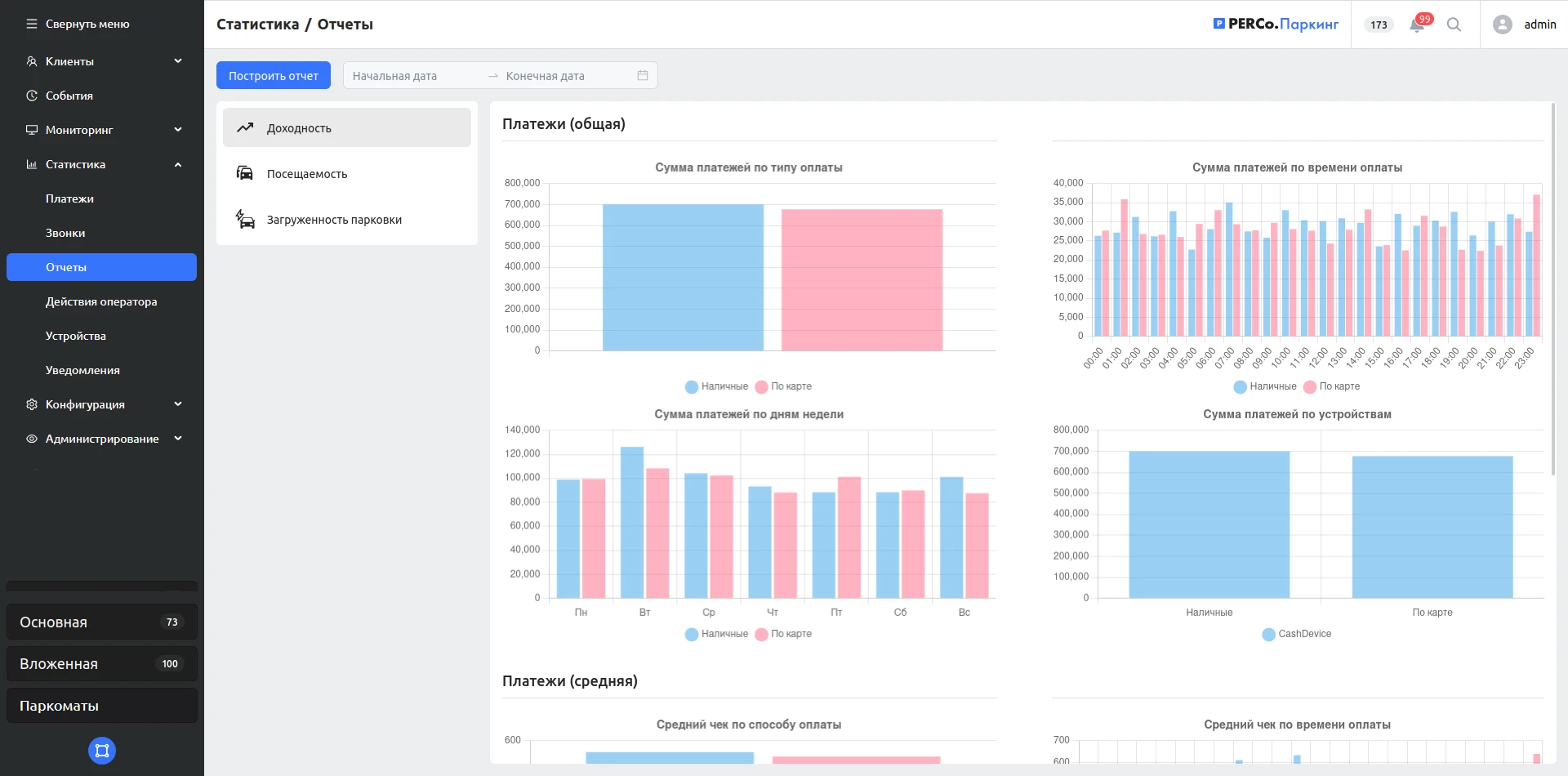Click the Начальная дата input field
This screenshot has height=776, width=1568.
(x=412, y=76)
